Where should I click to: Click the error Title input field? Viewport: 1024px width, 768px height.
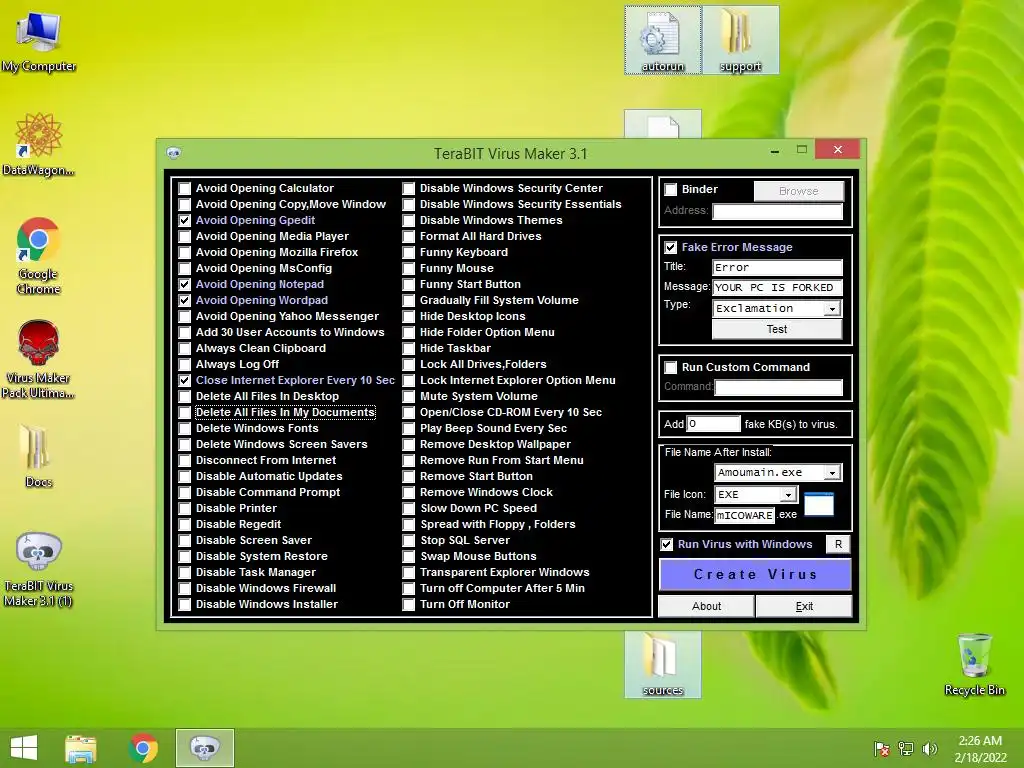[777, 268]
